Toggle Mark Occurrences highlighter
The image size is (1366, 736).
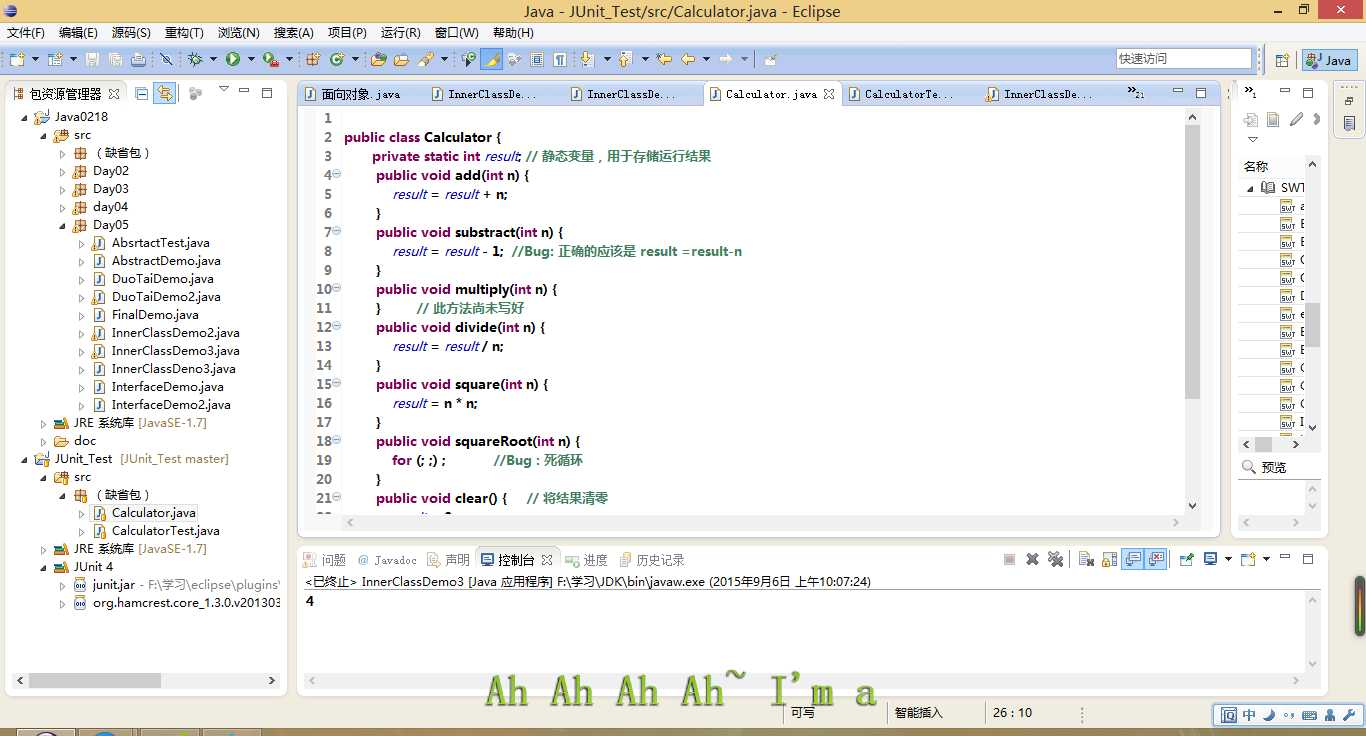(491, 60)
